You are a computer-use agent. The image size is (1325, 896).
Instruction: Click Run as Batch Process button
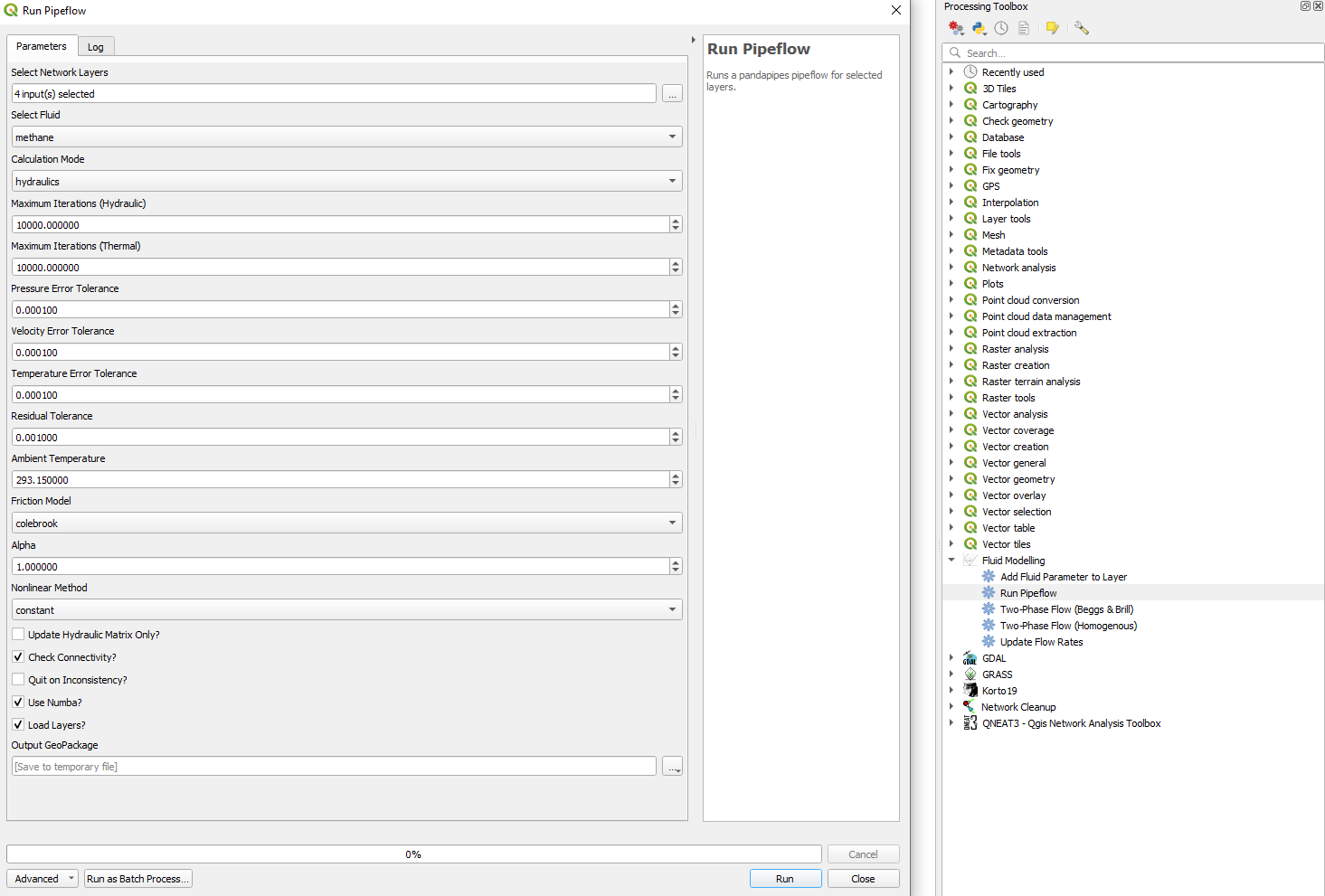coord(138,879)
